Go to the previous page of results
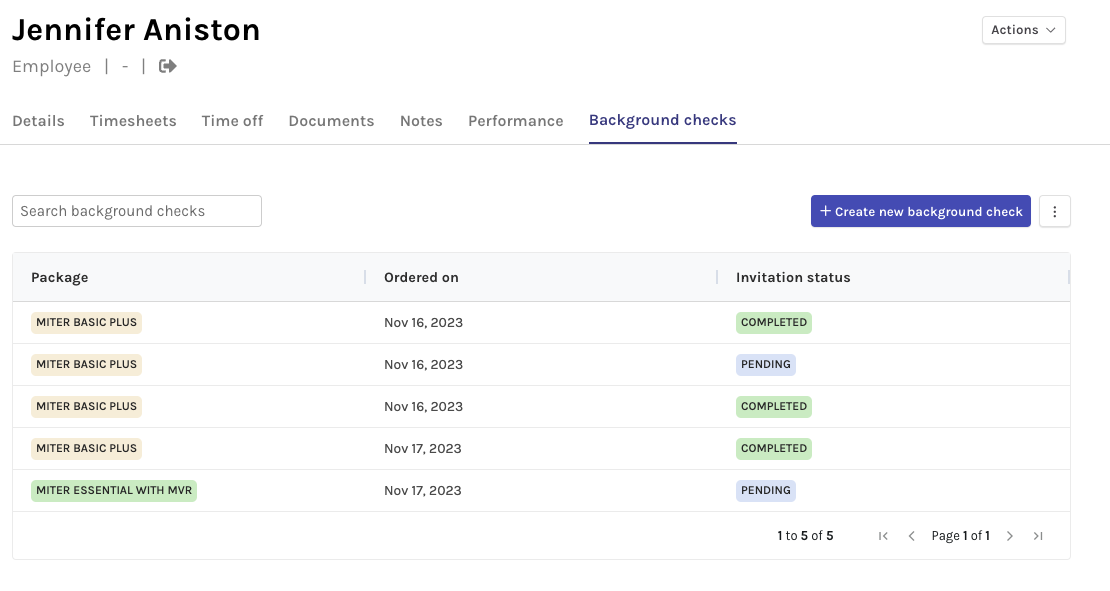 pyautogui.click(x=912, y=536)
